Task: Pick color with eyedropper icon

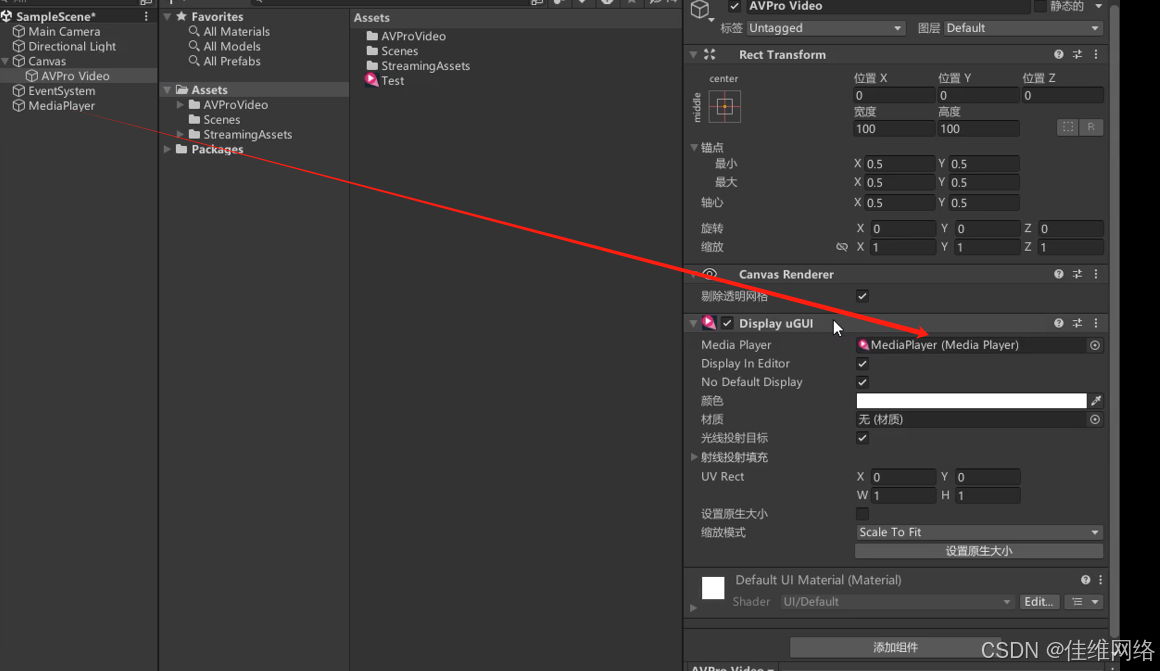Action: [x=1096, y=401]
